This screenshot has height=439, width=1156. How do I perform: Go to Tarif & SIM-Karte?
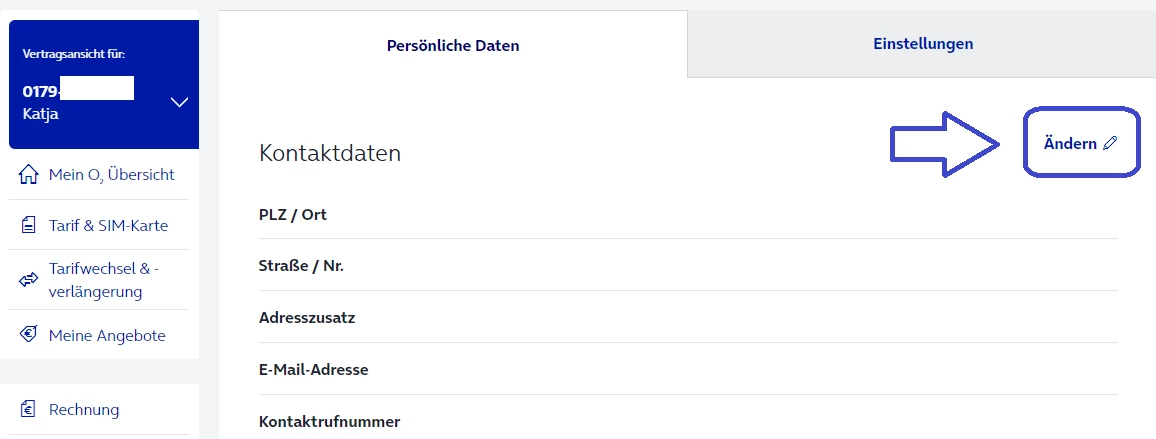[108, 225]
